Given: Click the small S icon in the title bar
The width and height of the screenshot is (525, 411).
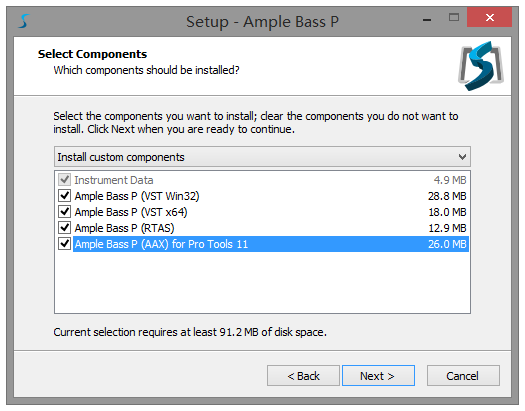Looking at the screenshot, I should (24, 21).
